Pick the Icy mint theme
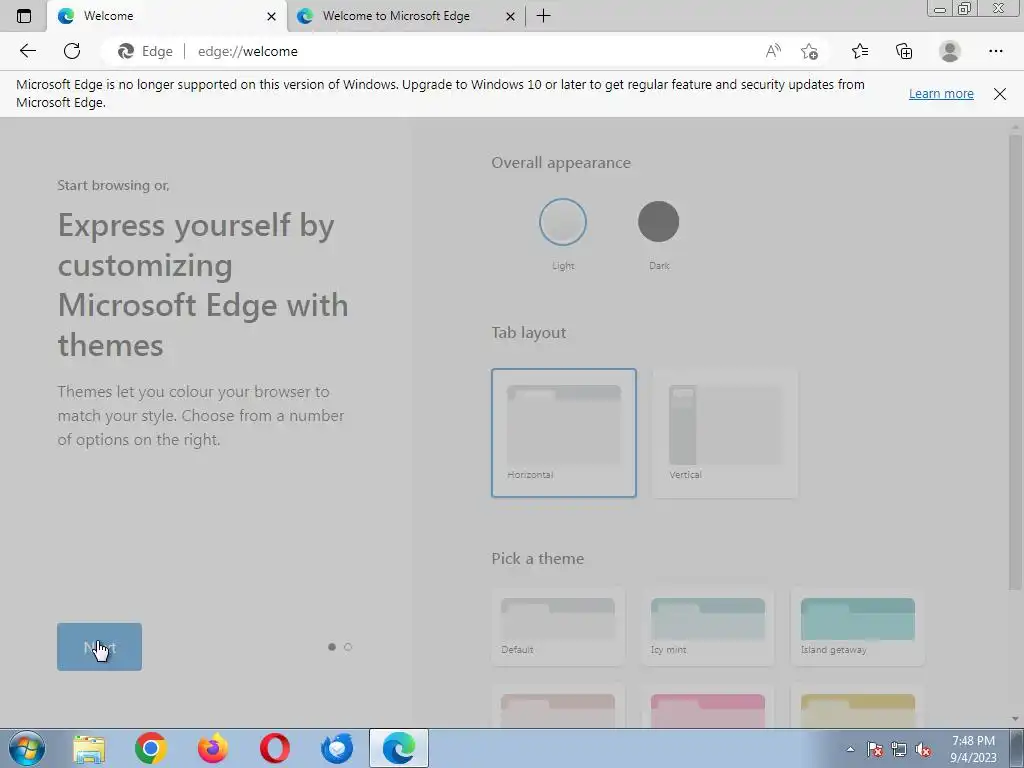Screen dimensions: 1024x768 pyautogui.click(x=708, y=627)
